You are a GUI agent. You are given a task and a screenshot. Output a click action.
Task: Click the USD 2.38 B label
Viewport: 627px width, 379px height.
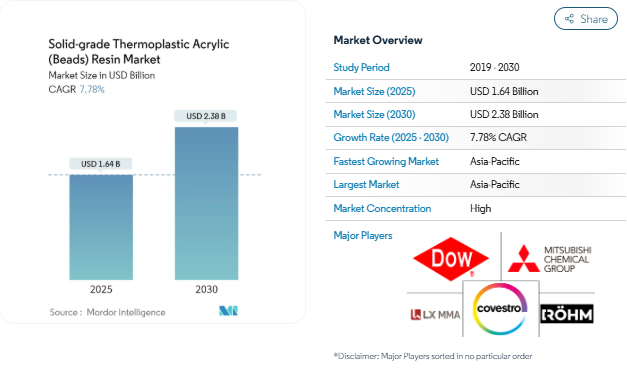[x=206, y=116]
